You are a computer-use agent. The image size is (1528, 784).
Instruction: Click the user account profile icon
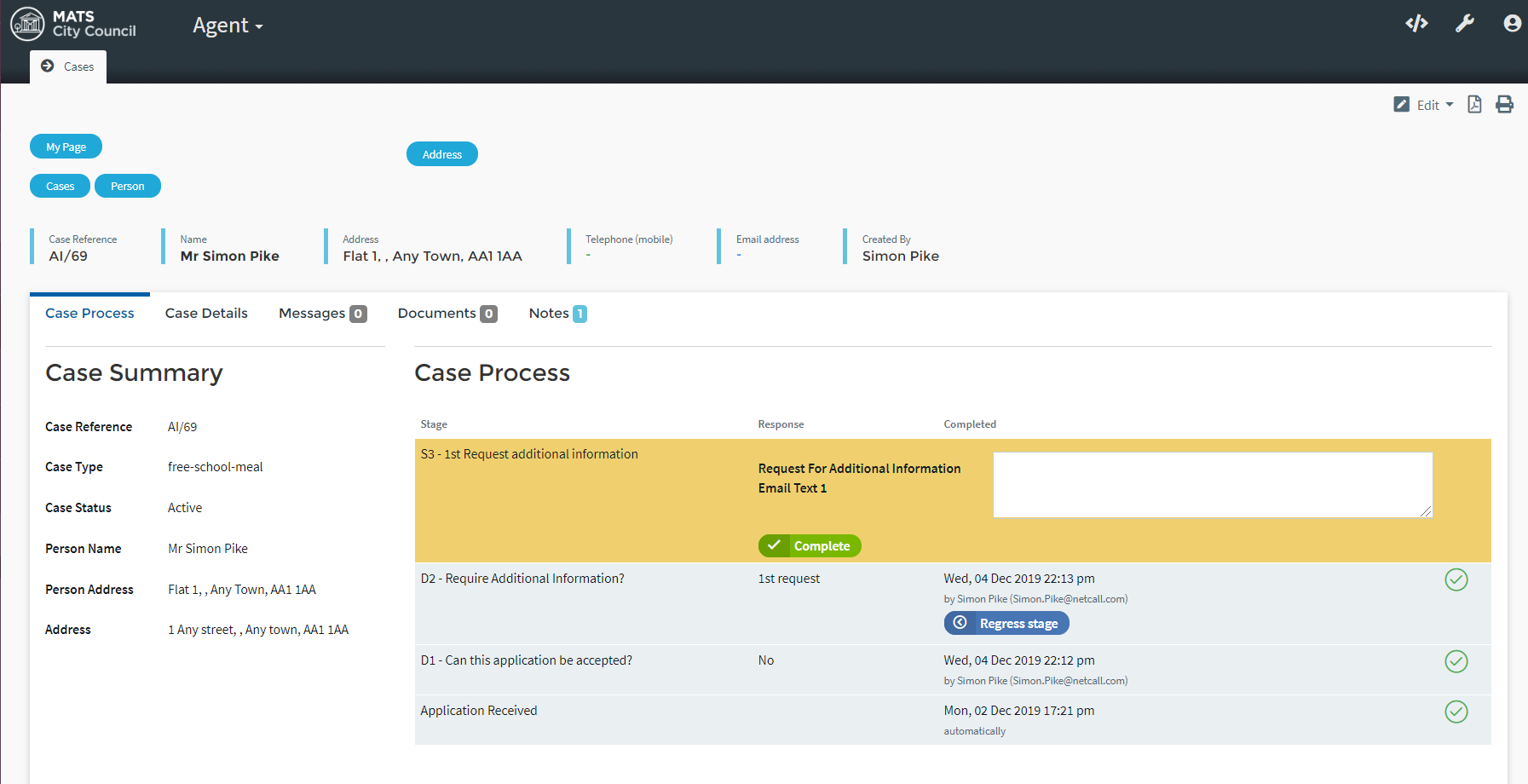(x=1512, y=24)
